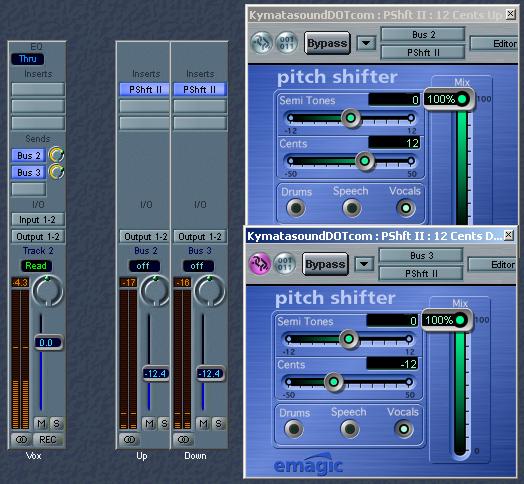524x484 pixels.
Task: Click link icon in Bus 2 plugin window
Action: click(262, 42)
